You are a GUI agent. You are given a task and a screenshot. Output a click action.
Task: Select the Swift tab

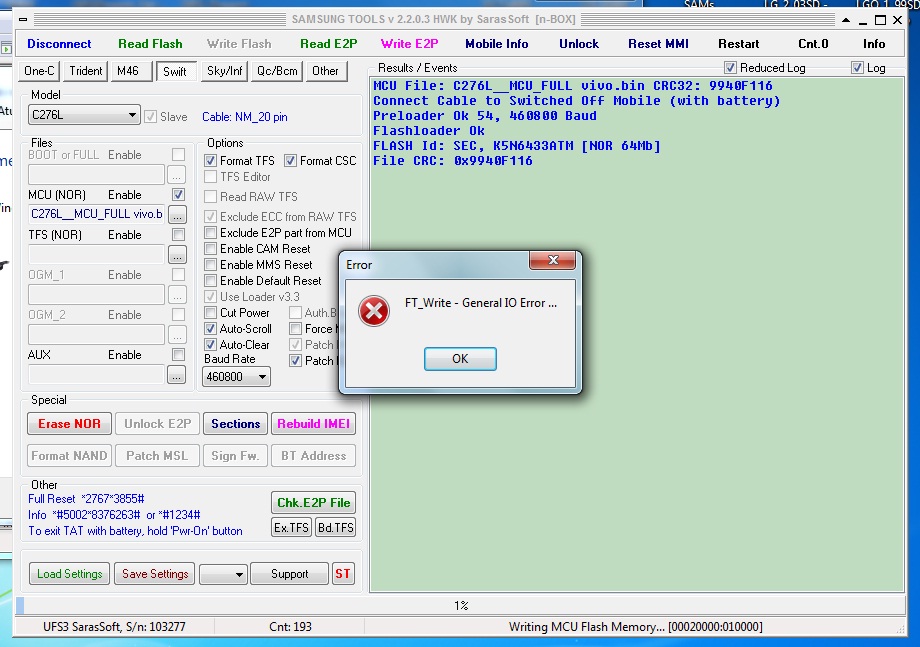click(175, 72)
